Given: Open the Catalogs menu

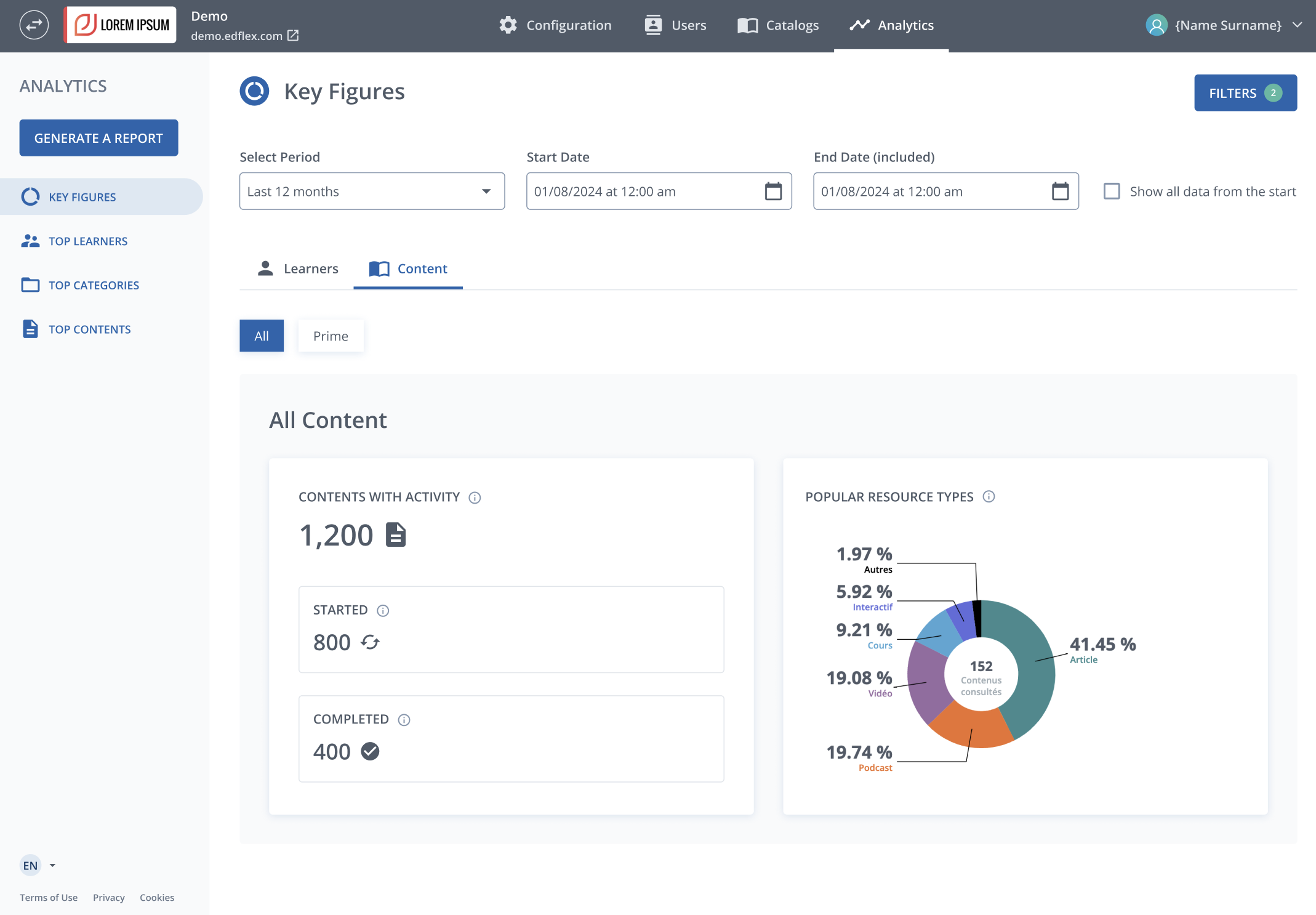Looking at the screenshot, I should [778, 25].
